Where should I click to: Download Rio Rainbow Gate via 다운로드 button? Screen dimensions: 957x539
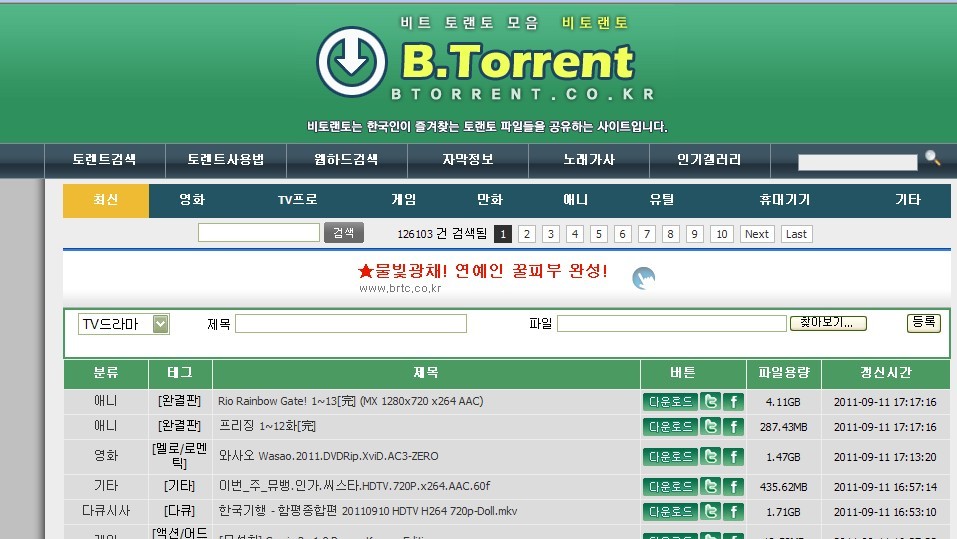click(670, 402)
